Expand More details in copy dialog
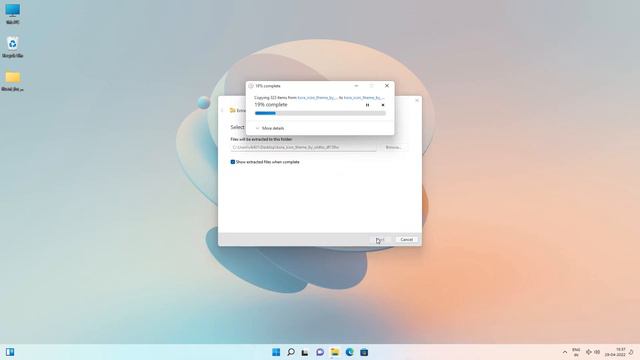The image size is (640, 360). pyautogui.click(x=270, y=128)
